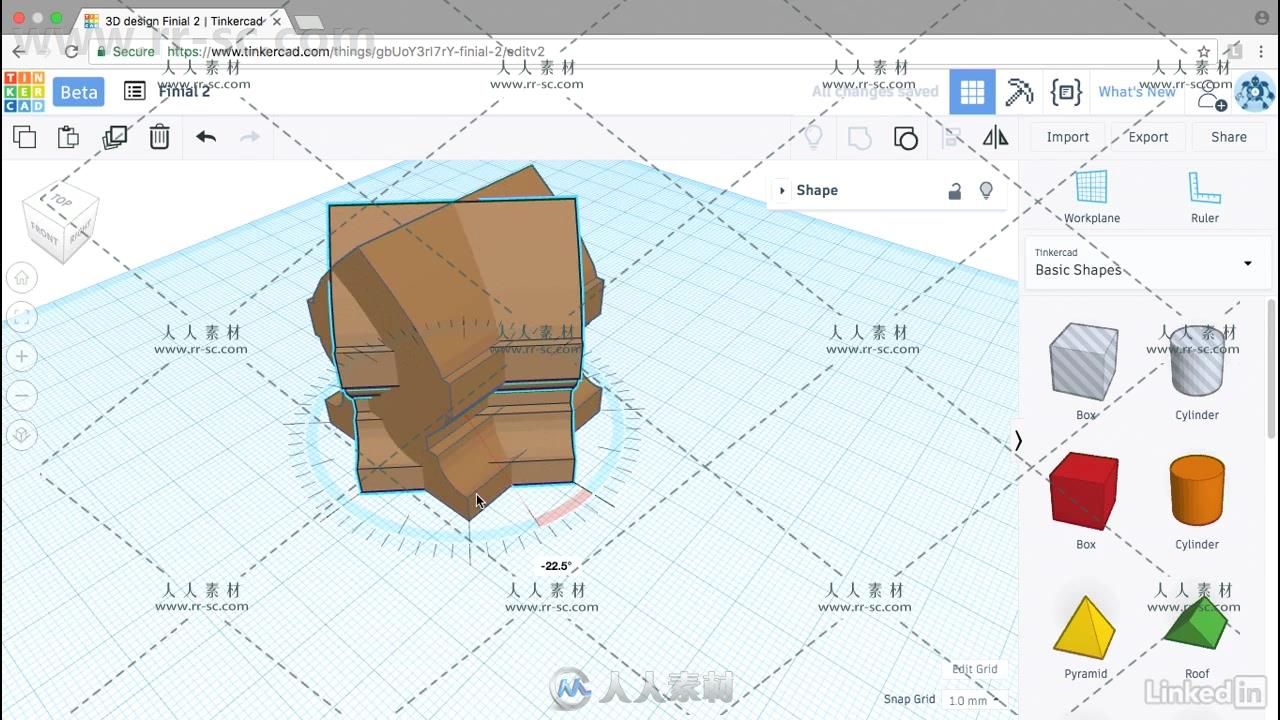
Task: Pick the yellow Pyramid shape
Action: (x=1084, y=628)
